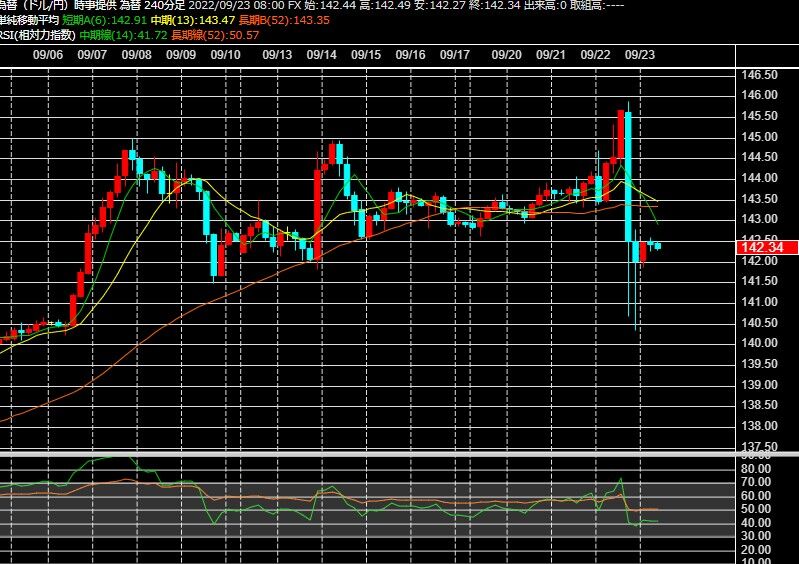Click the 139.00 price axis label
The height and width of the screenshot is (564, 799).
759,385
